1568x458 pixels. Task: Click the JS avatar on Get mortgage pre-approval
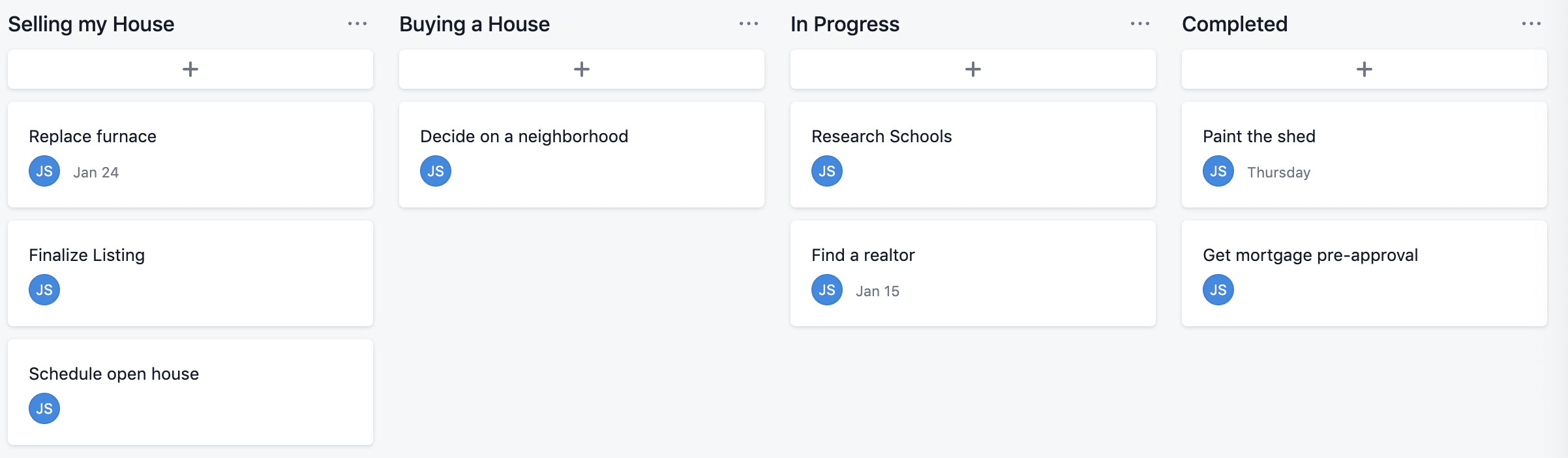[1217, 290]
